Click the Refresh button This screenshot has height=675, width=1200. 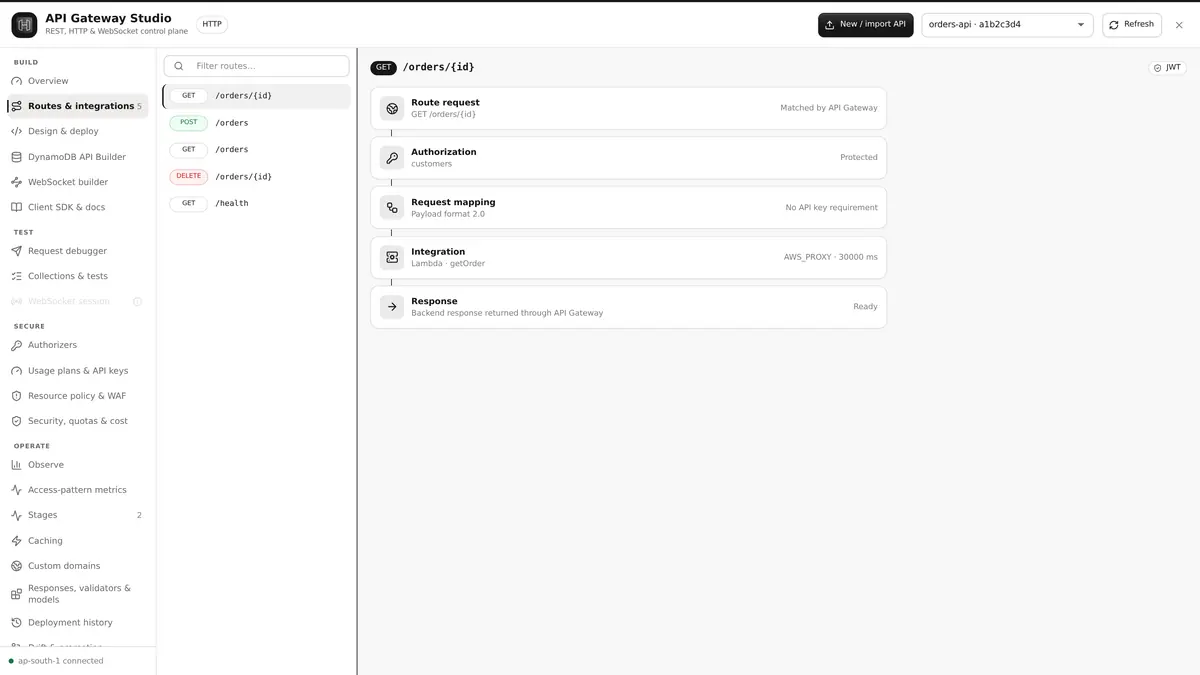pyautogui.click(x=1131, y=25)
